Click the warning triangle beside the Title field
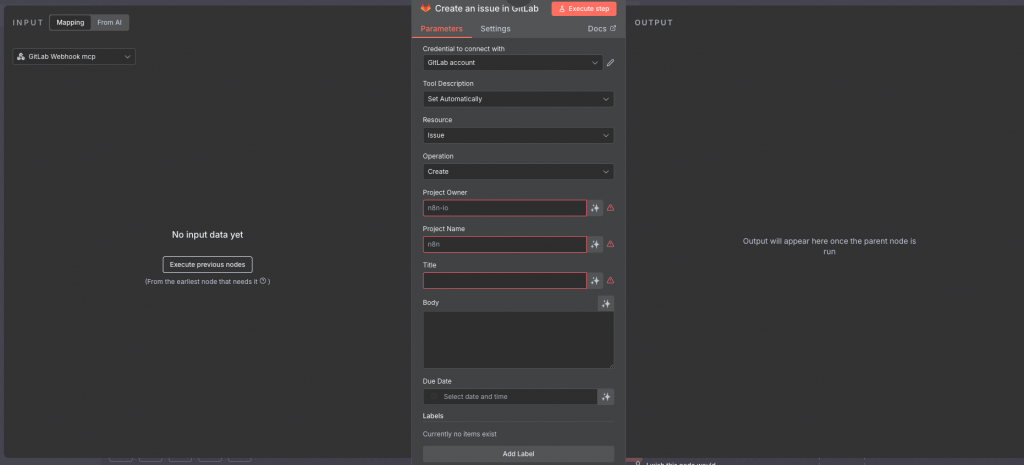This screenshot has width=1024, height=465. (611, 280)
